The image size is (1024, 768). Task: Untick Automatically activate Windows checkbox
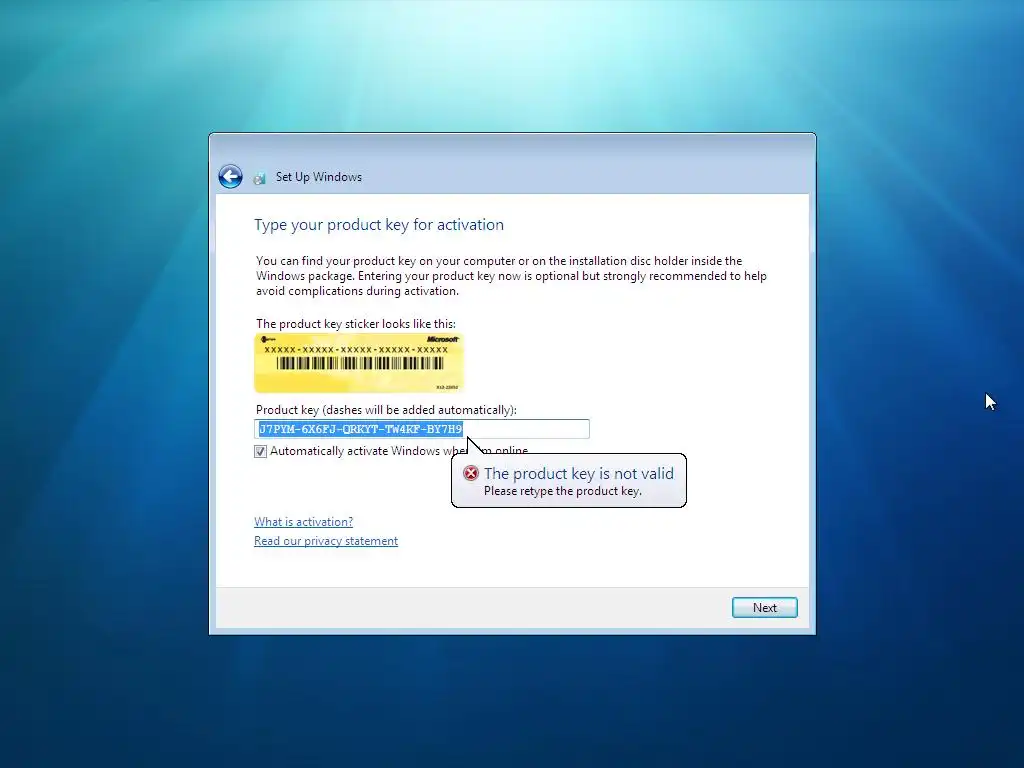point(261,451)
